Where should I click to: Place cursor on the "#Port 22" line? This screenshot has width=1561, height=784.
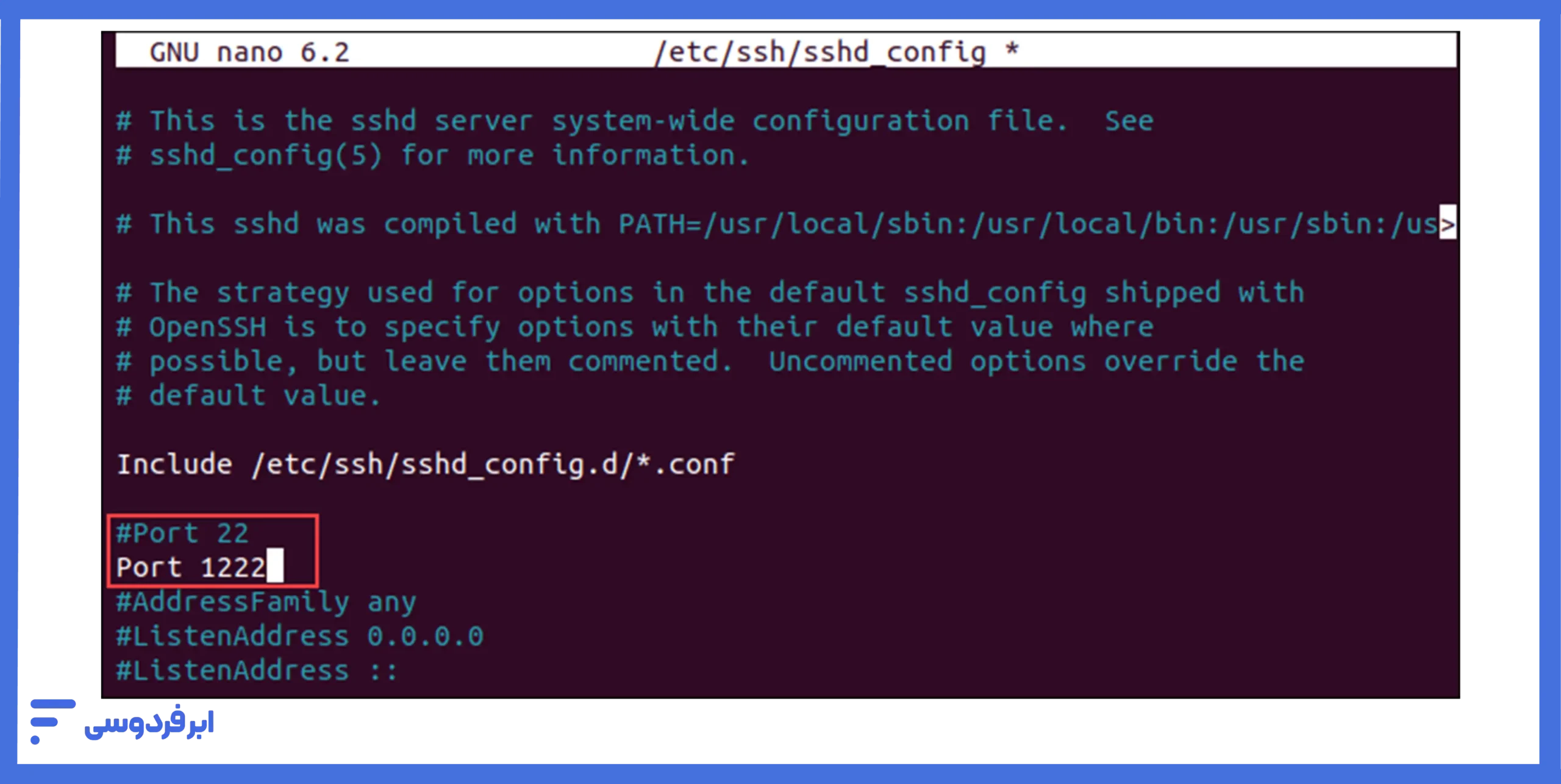pyautogui.click(x=182, y=533)
